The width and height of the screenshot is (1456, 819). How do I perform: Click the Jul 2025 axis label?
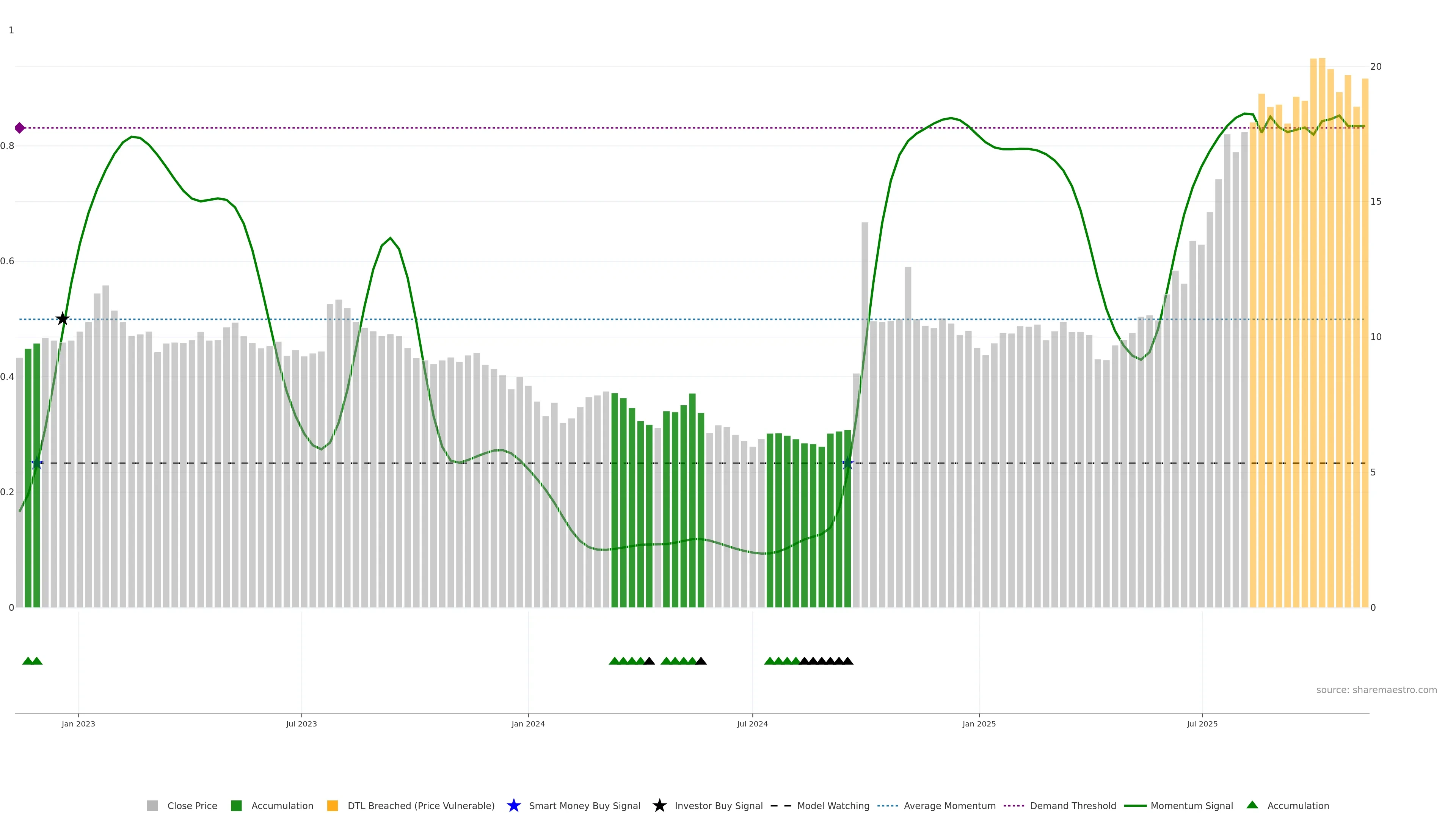[1202, 723]
